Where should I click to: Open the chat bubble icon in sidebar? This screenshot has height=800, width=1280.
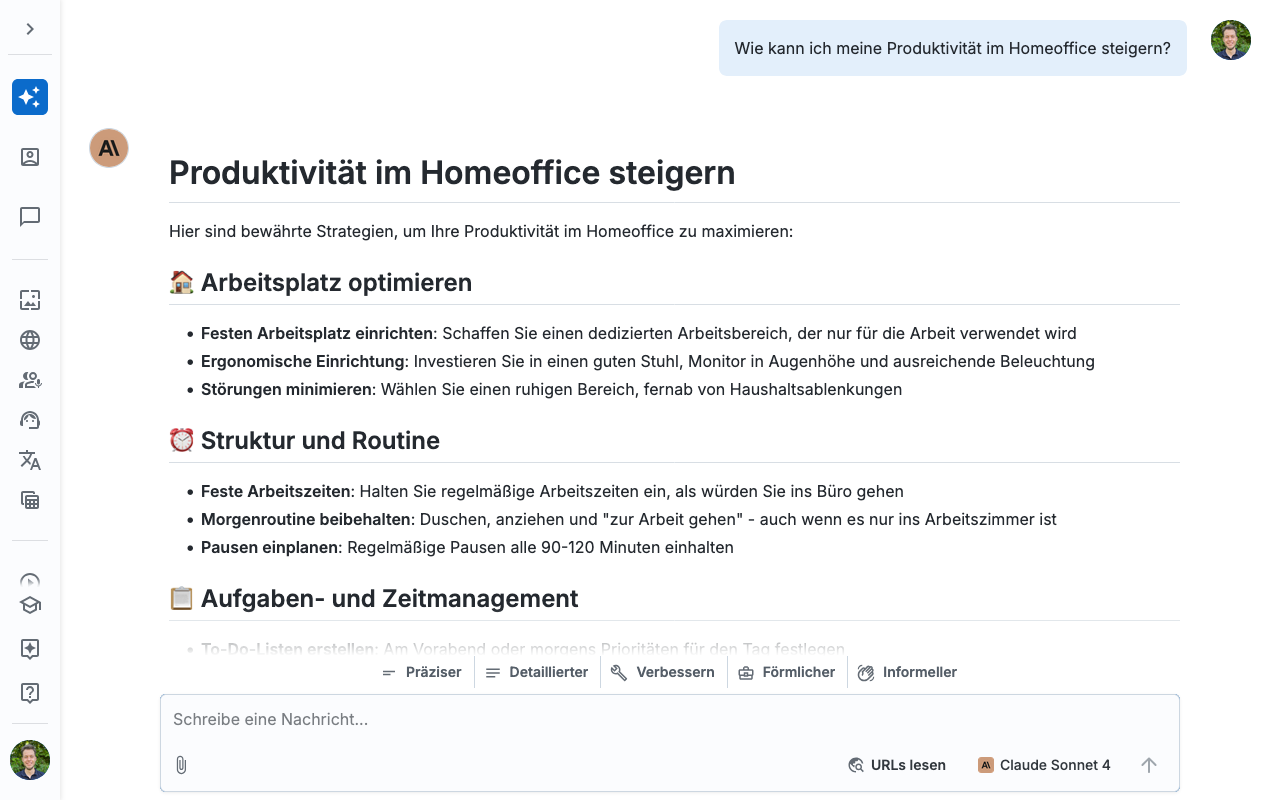30,217
